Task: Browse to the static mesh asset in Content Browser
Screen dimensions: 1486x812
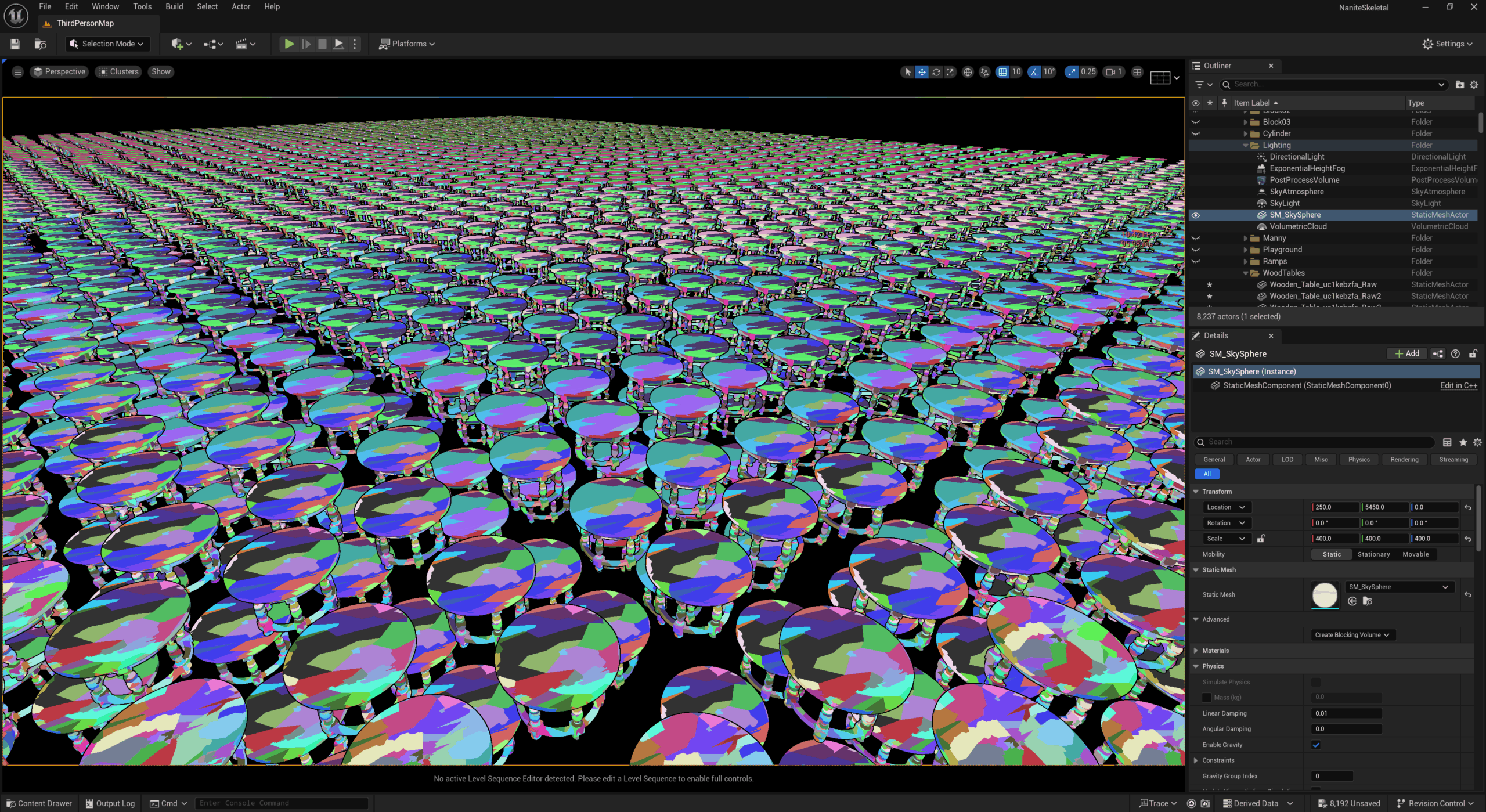Action: [1368, 601]
